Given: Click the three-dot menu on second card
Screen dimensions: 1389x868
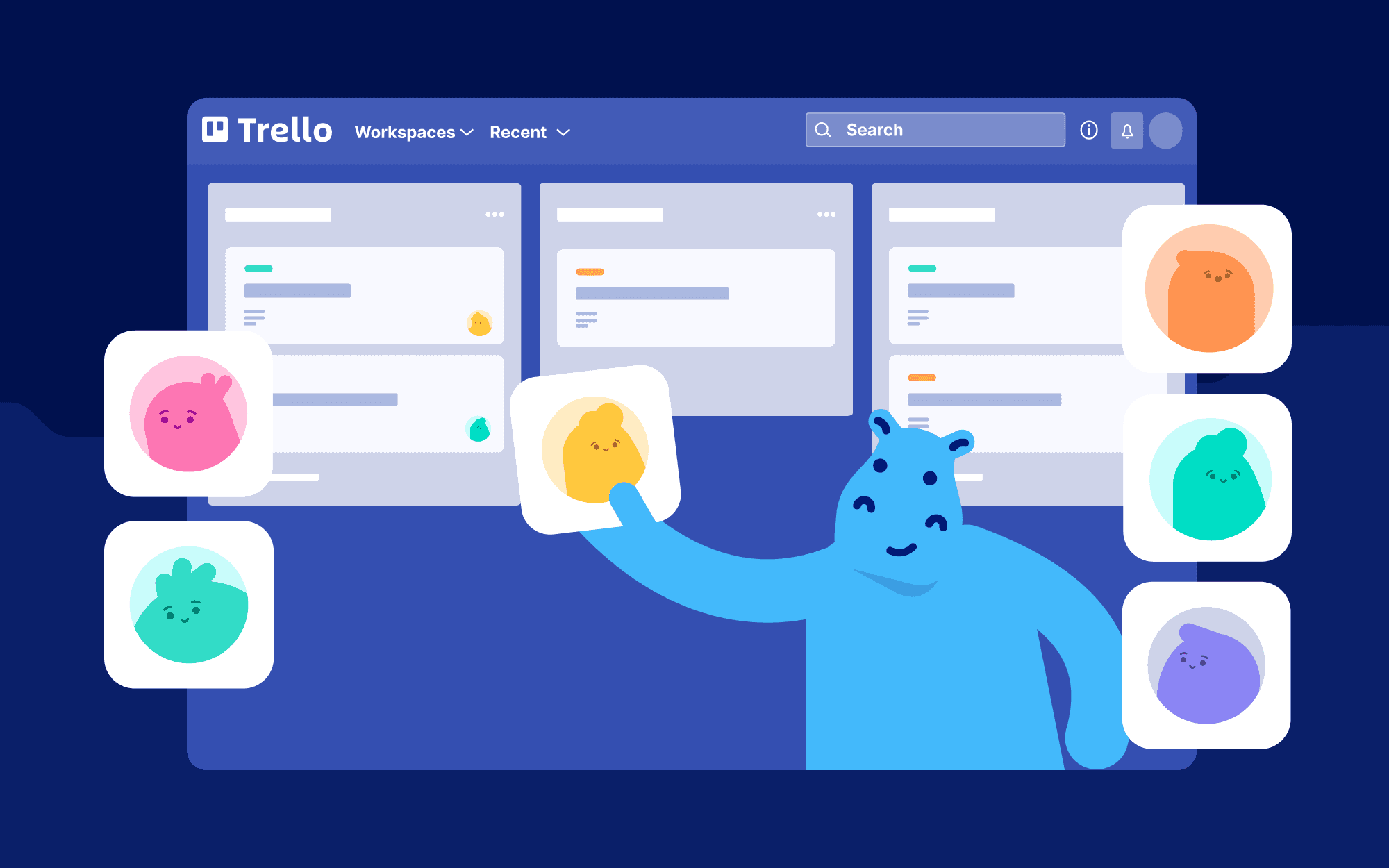Looking at the screenshot, I should pyautogui.click(x=826, y=214).
